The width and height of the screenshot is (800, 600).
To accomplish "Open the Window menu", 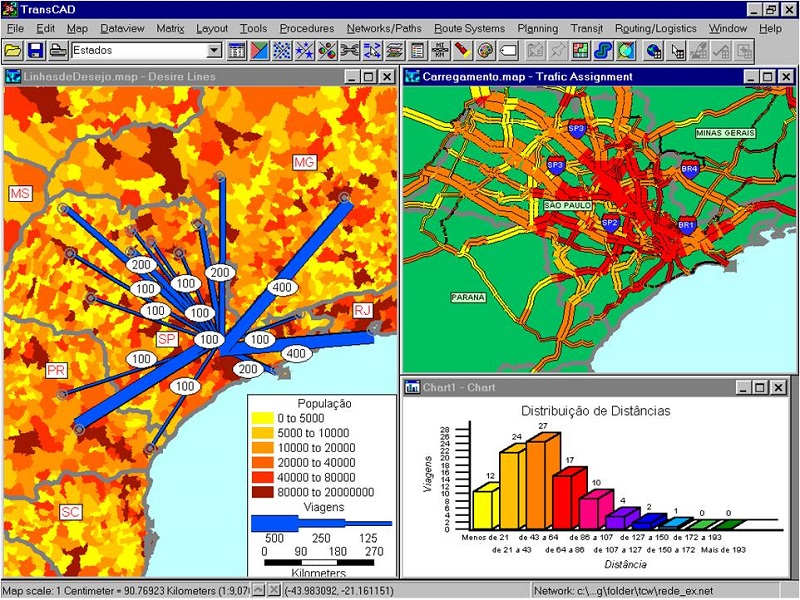I will (728, 29).
